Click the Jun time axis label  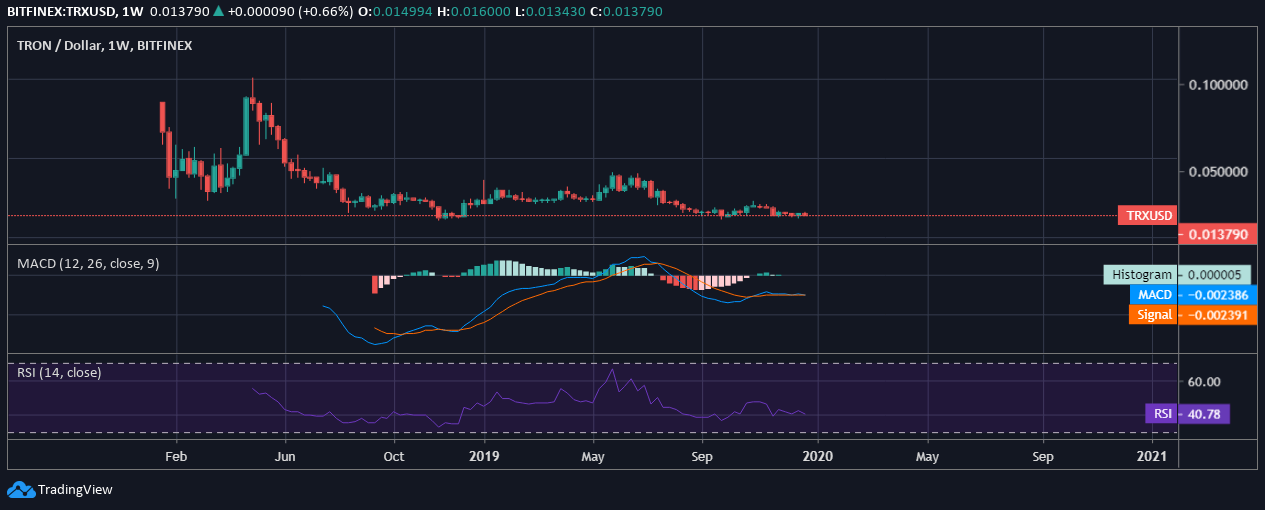(285, 455)
